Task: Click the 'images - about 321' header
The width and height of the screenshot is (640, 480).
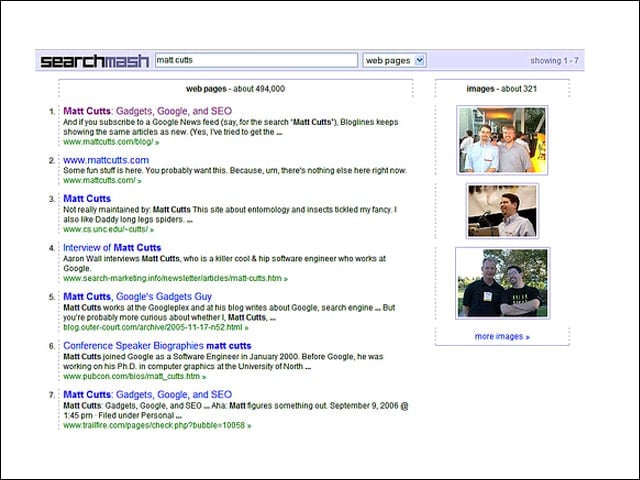Action: [x=502, y=89]
